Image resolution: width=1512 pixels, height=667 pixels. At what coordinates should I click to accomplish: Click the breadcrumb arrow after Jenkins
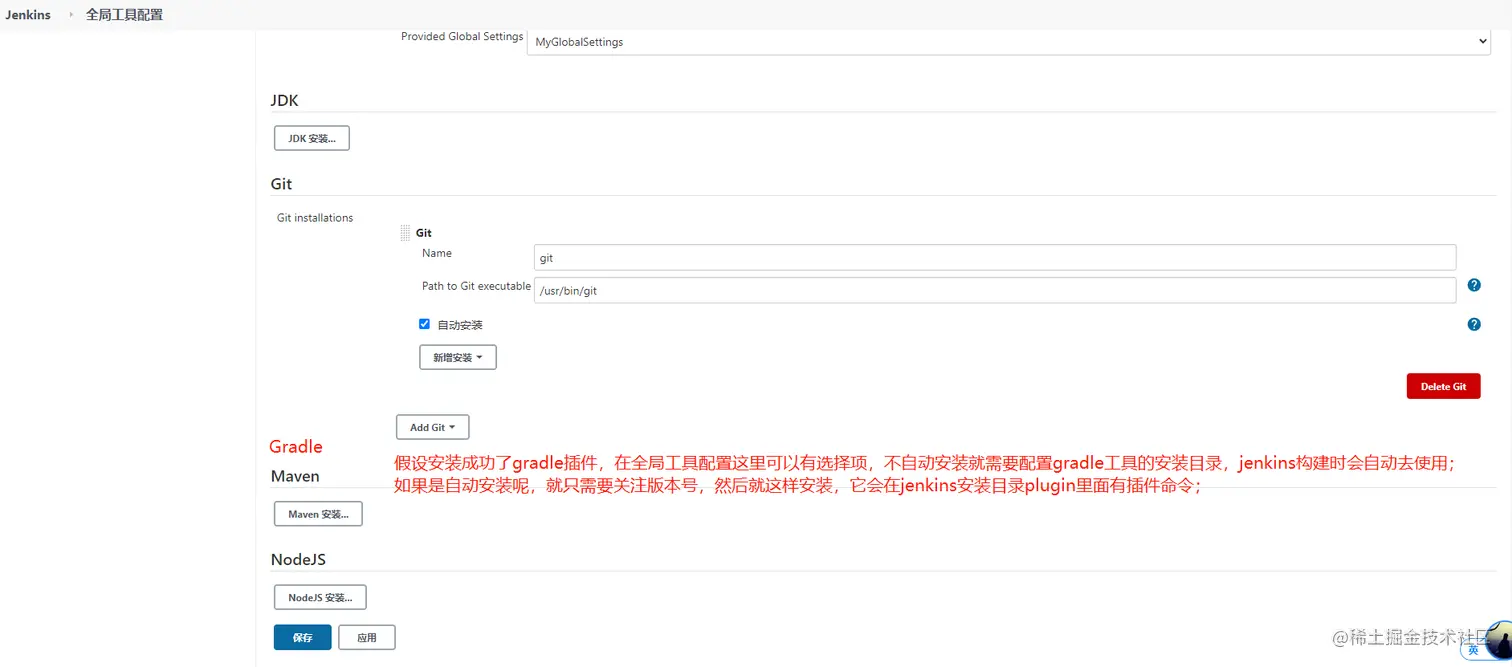(71, 15)
